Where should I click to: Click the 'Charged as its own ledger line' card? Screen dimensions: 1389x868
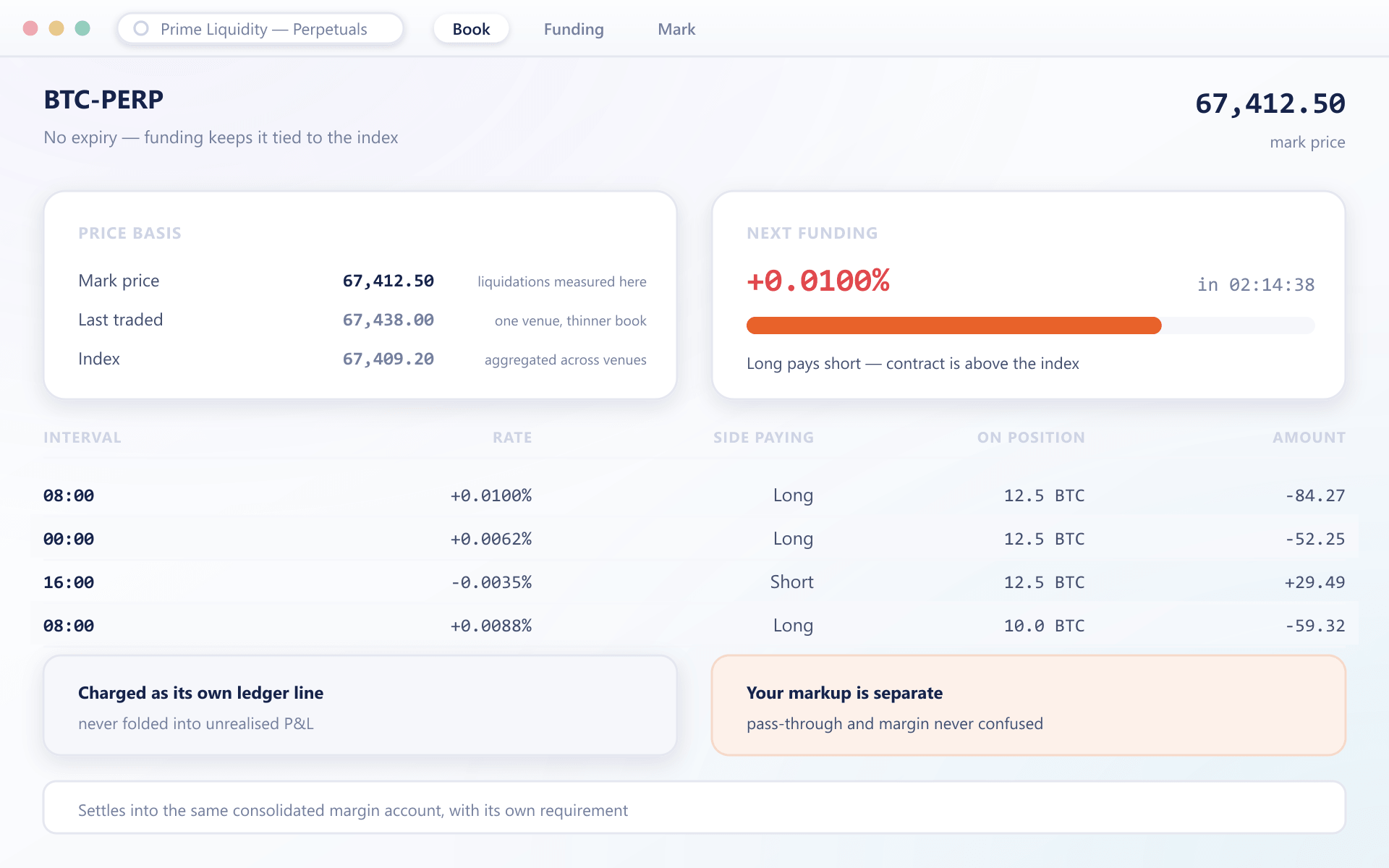[360, 705]
